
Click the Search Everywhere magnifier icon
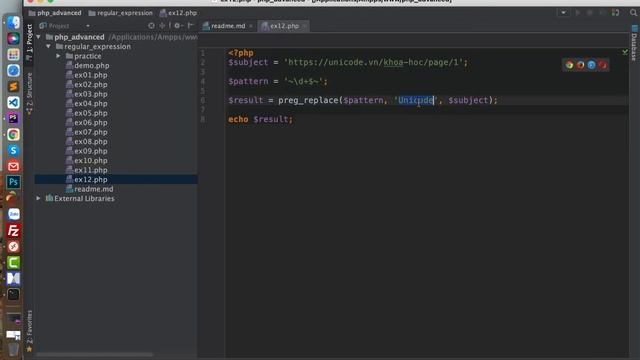coord(633,13)
